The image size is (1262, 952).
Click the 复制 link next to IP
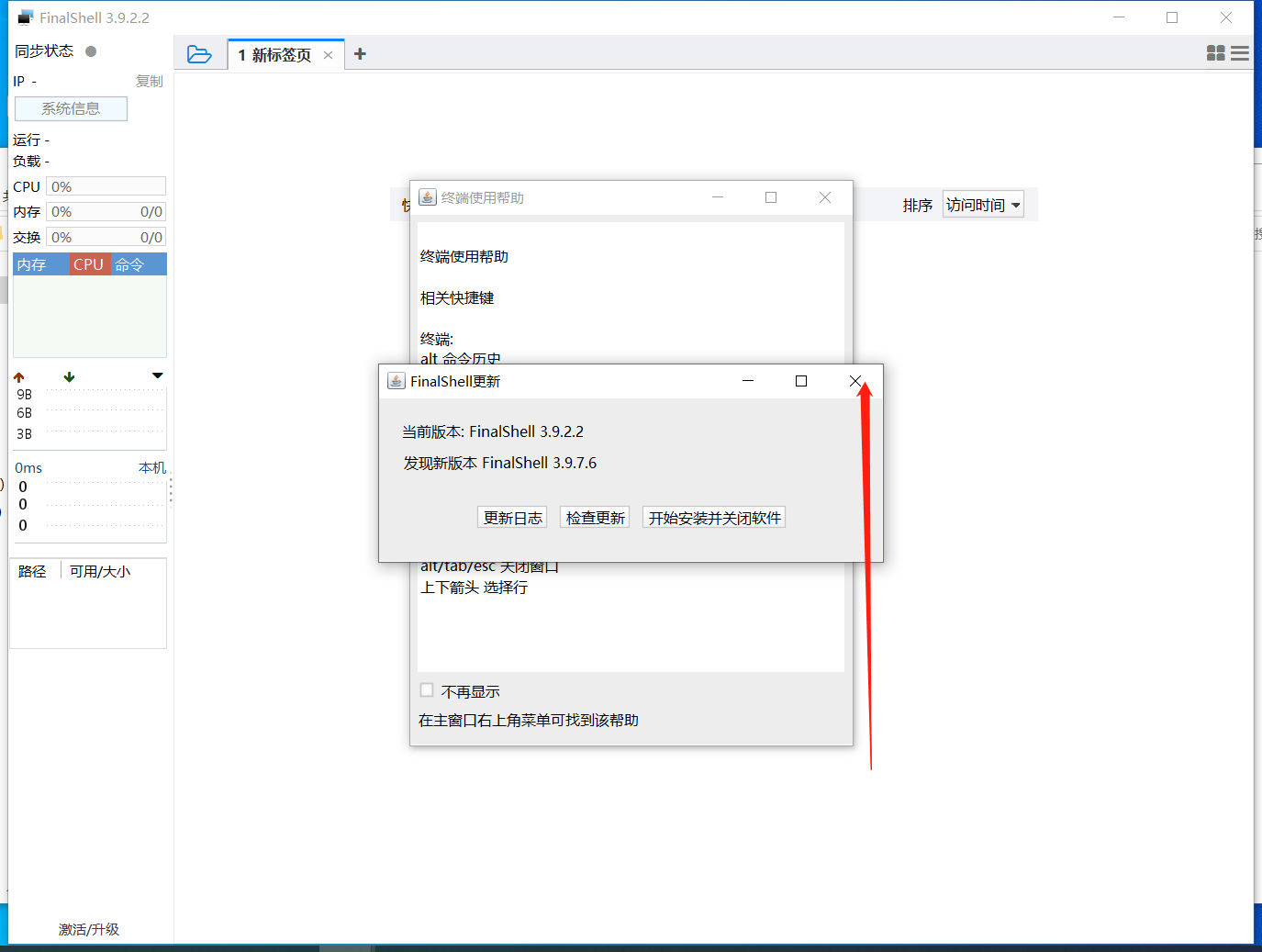coord(150,81)
